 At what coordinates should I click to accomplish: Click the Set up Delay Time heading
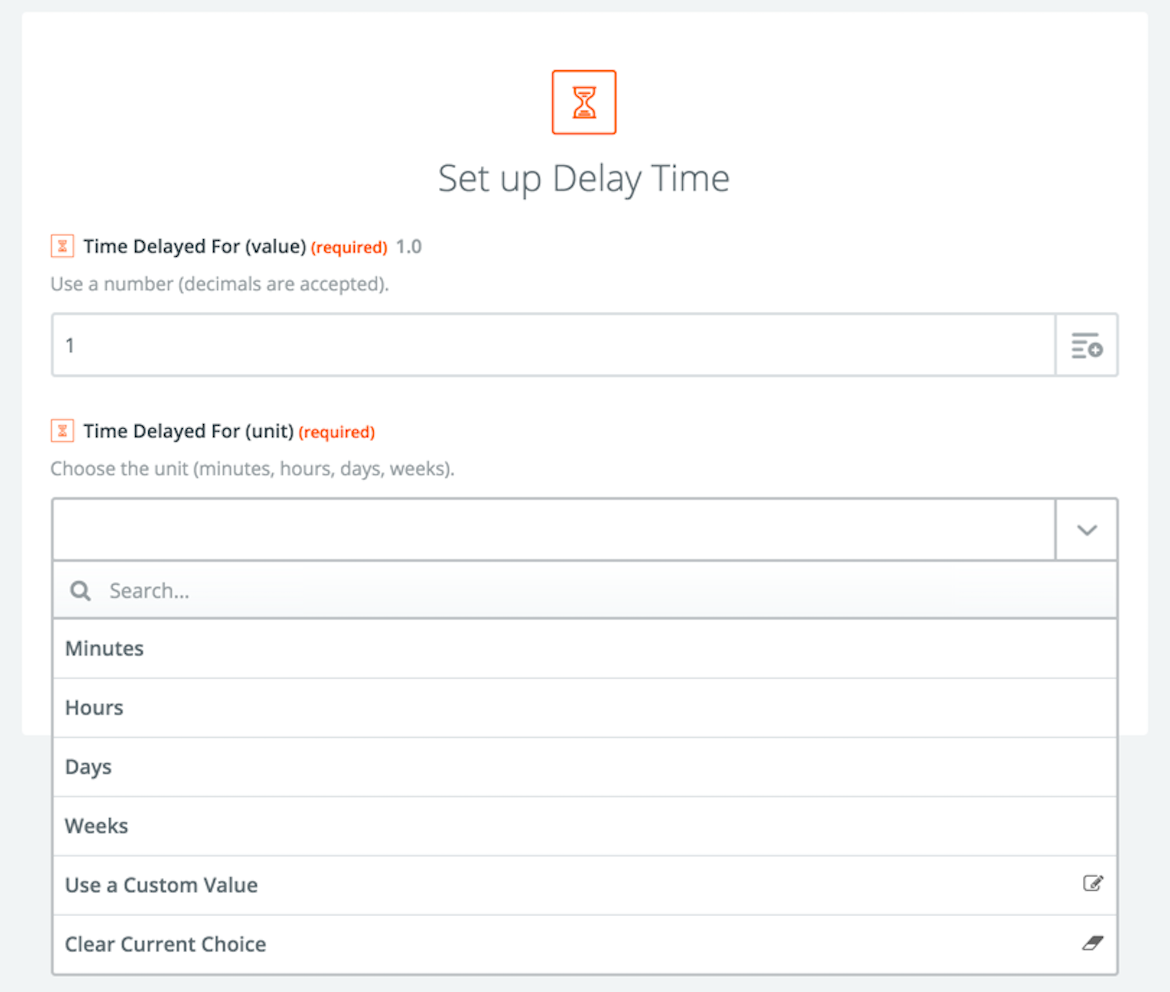584,179
